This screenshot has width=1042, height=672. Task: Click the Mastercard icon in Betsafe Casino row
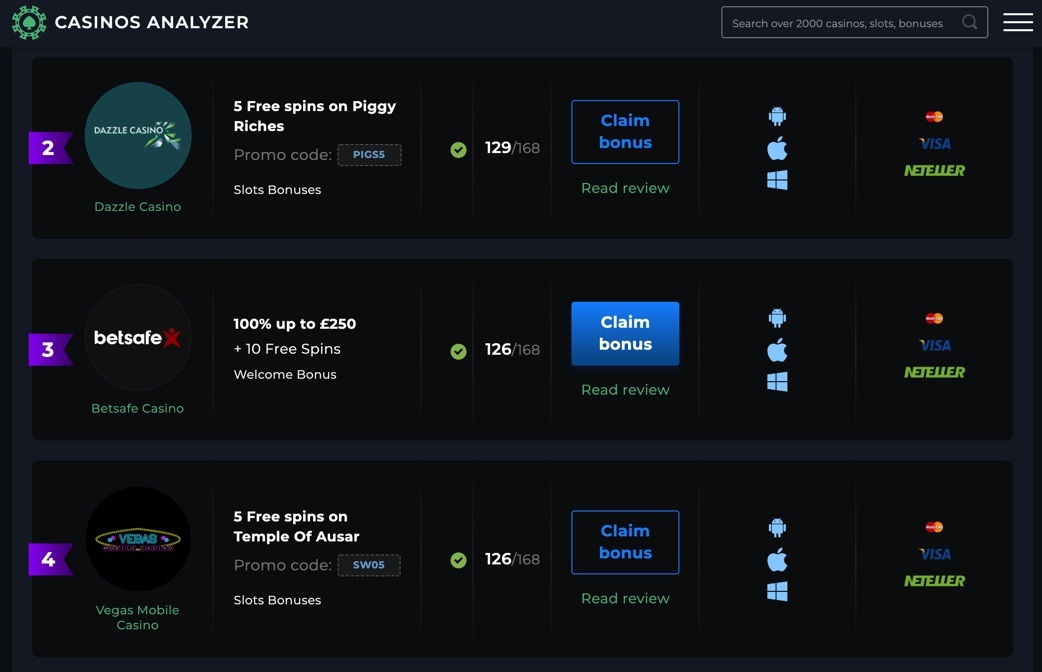click(934, 318)
